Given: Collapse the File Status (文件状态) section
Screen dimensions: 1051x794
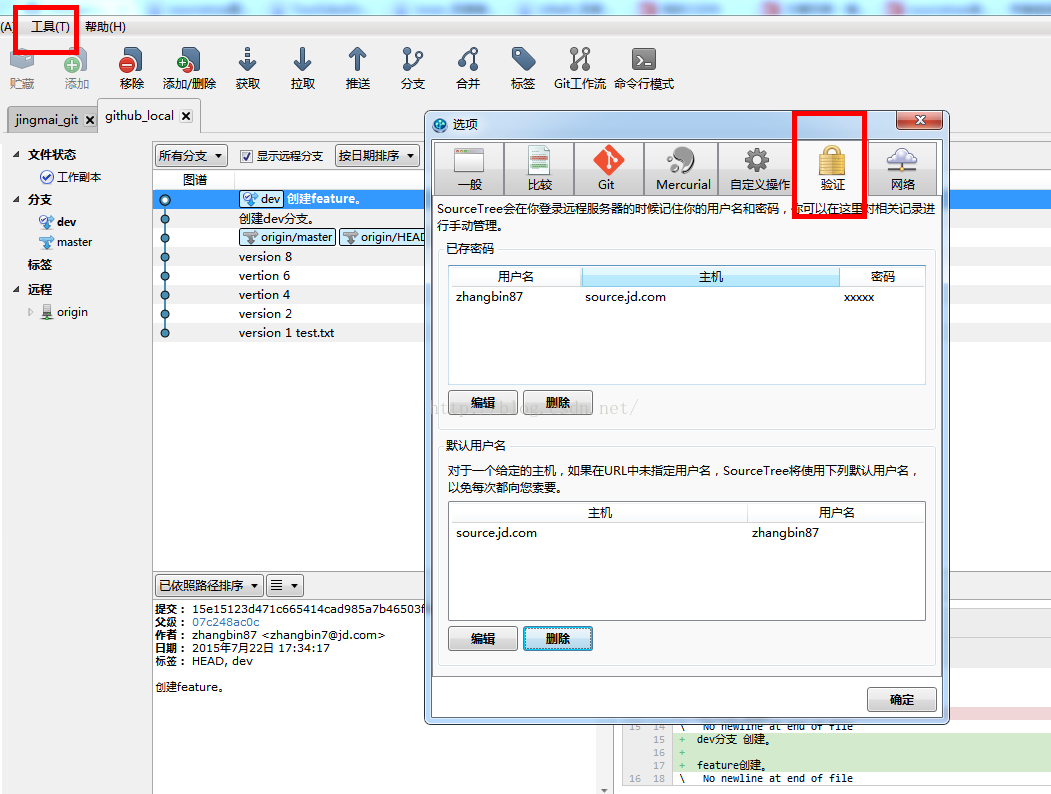Looking at the screenshot, I should point(16,154).
